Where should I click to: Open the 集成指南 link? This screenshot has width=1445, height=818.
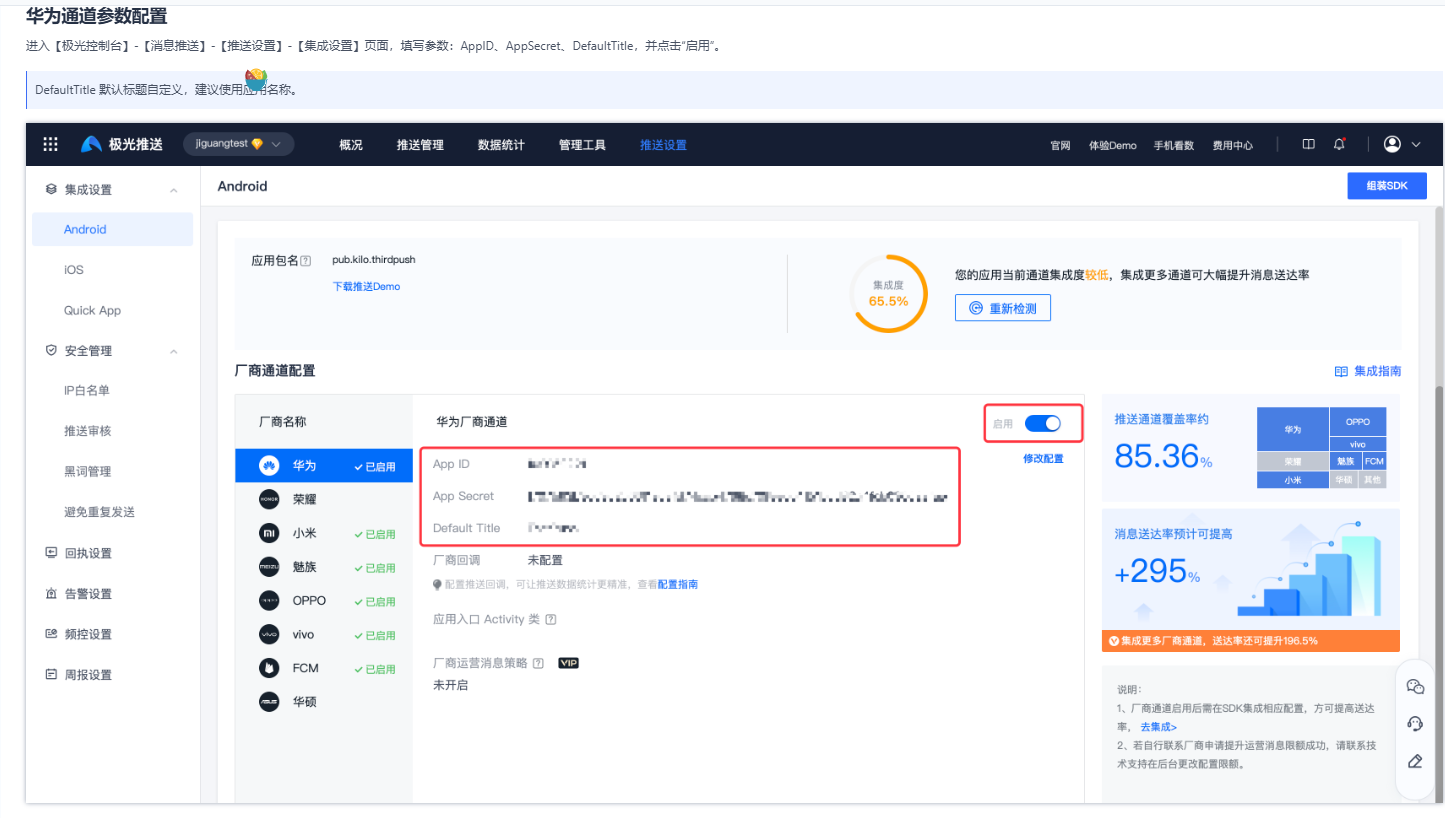pyautogui.click(x=1368, y=371)
